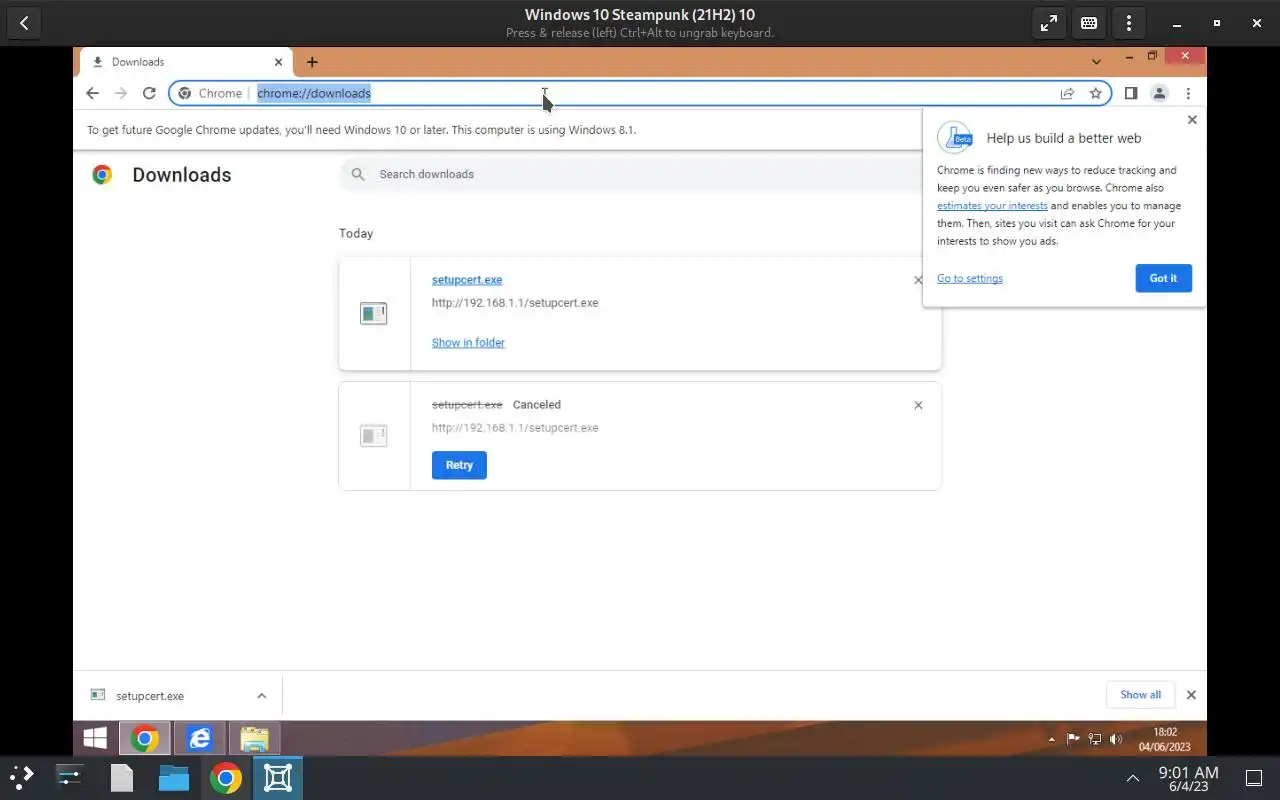Screen dimensions: 1280x800
Task: Follow the estimates your interests link
Action: tap(992, 206)
